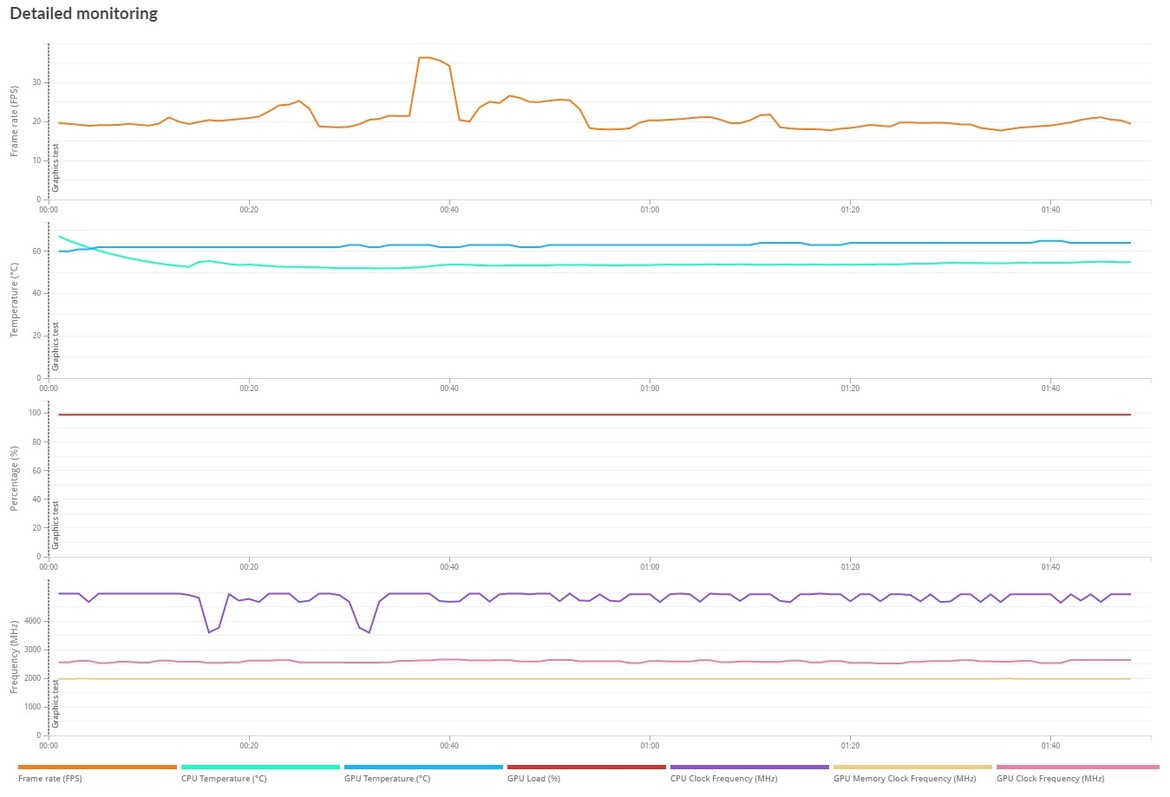Click the Temperature (°C) vertical axis title
Image resolution: width=1170 pixels, height=797 pixels.
[x=14, y=300]
